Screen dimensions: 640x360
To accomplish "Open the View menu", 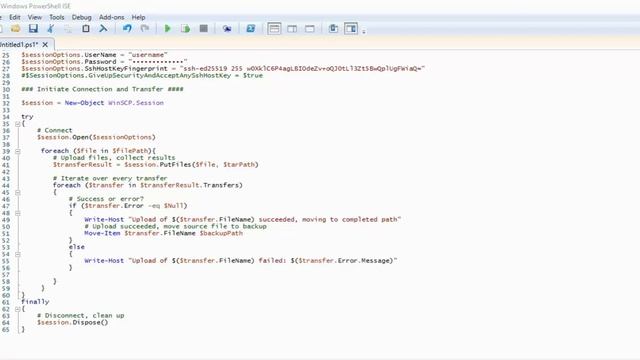I will (35, 17).
